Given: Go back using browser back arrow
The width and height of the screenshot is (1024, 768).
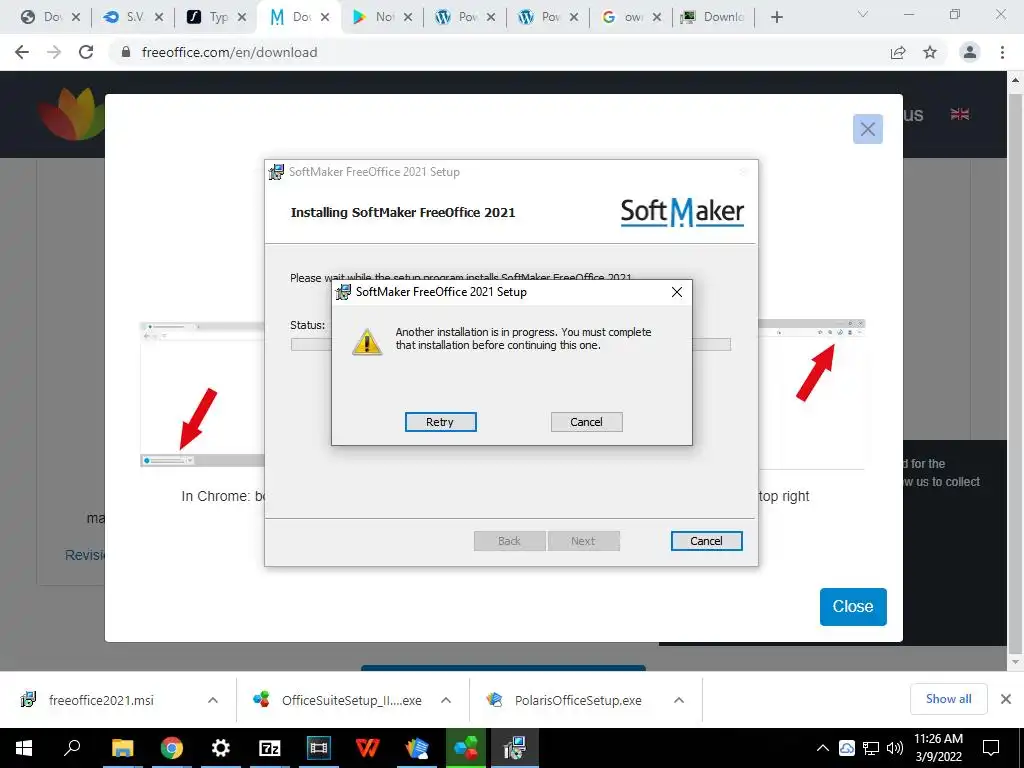Looking at the screenshot, I should (x=22, y=52).
